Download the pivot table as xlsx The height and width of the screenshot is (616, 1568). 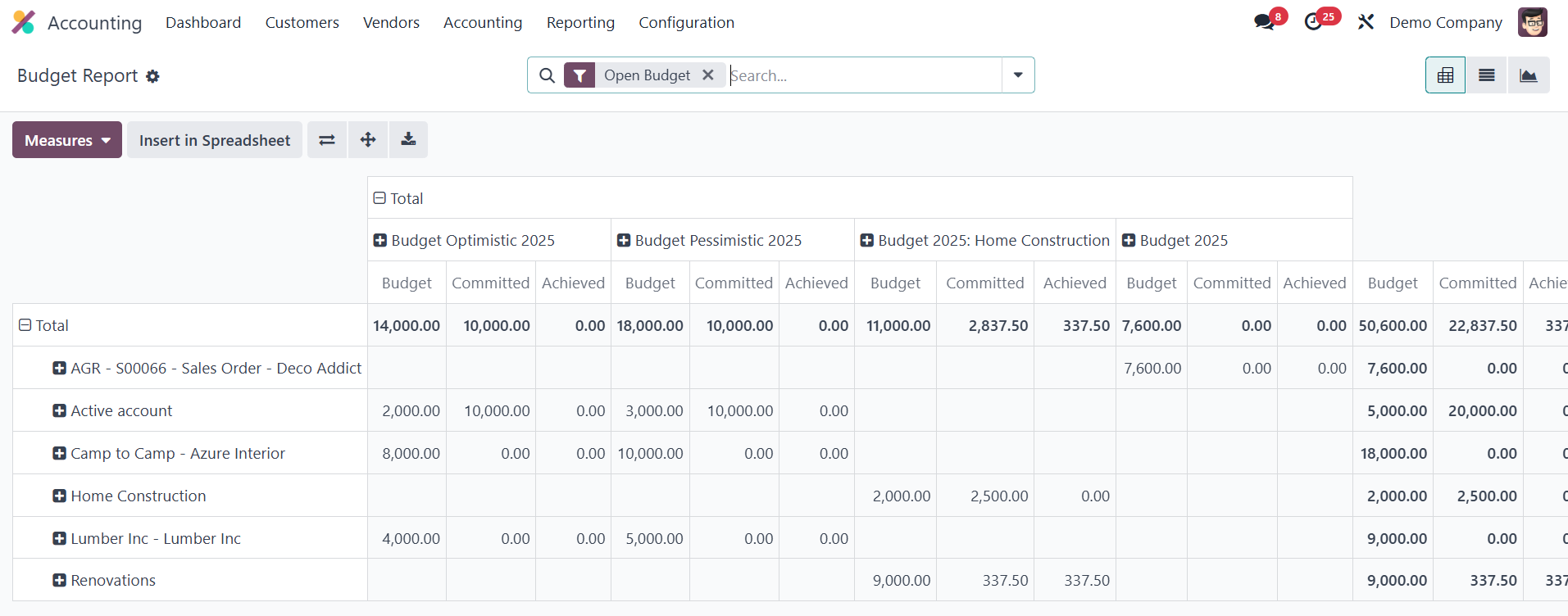(x=408, y=140)
